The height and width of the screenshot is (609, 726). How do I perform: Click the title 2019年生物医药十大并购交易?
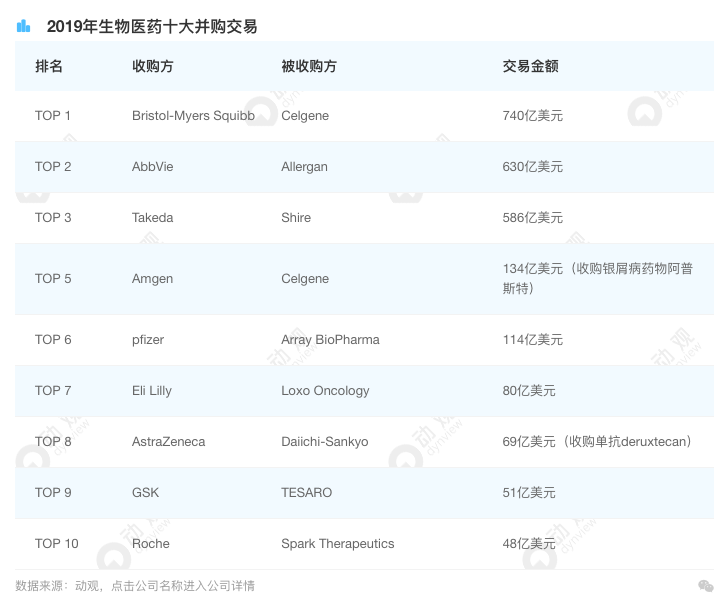click(152, 26)
